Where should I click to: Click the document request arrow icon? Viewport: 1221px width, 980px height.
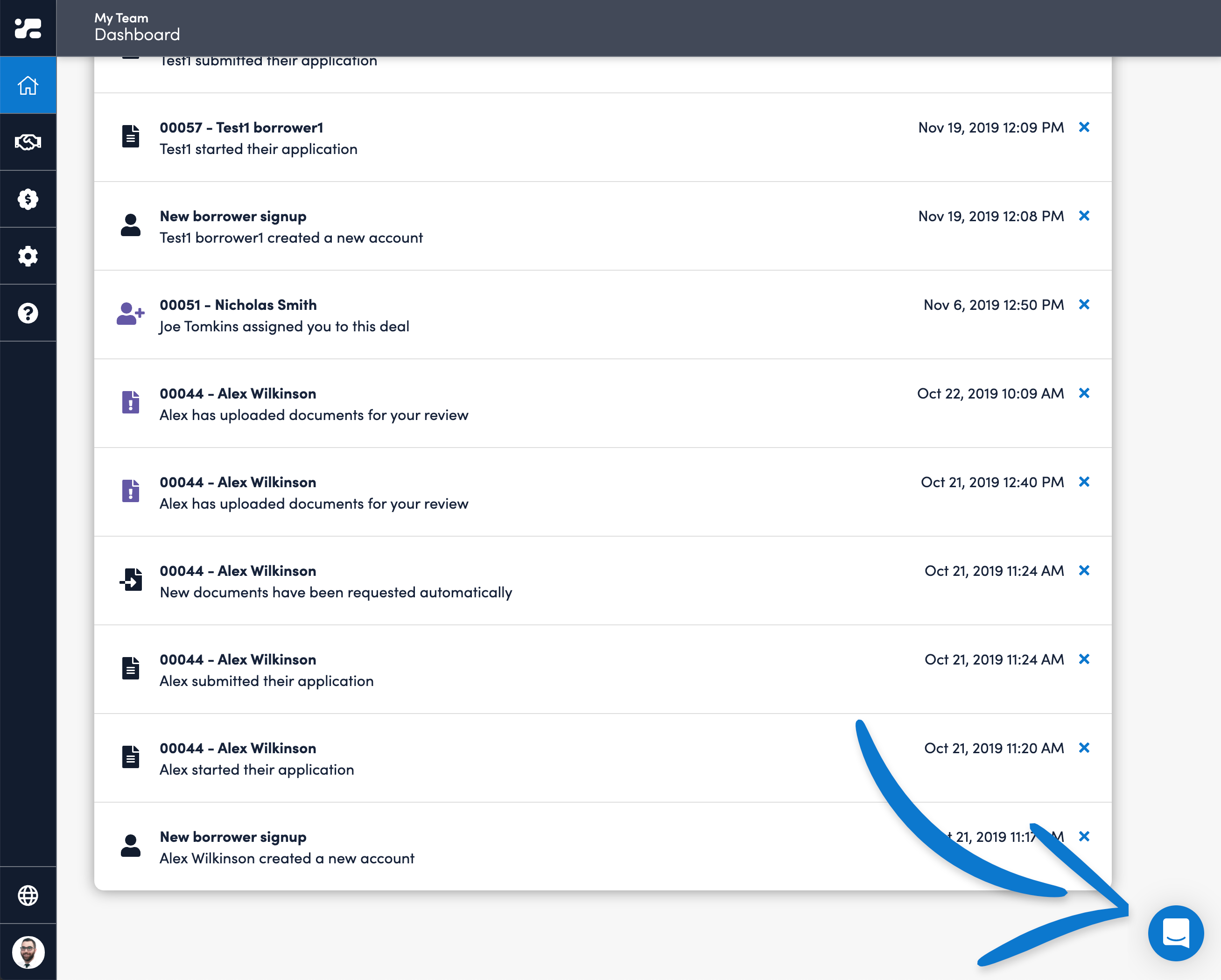131,579
